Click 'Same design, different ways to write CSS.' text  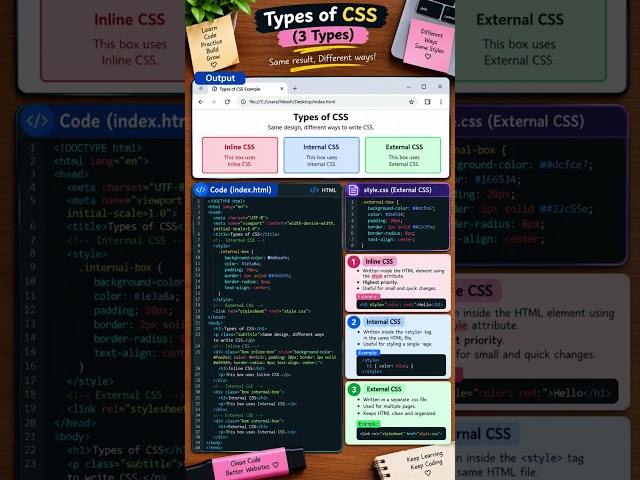[321, 127]
